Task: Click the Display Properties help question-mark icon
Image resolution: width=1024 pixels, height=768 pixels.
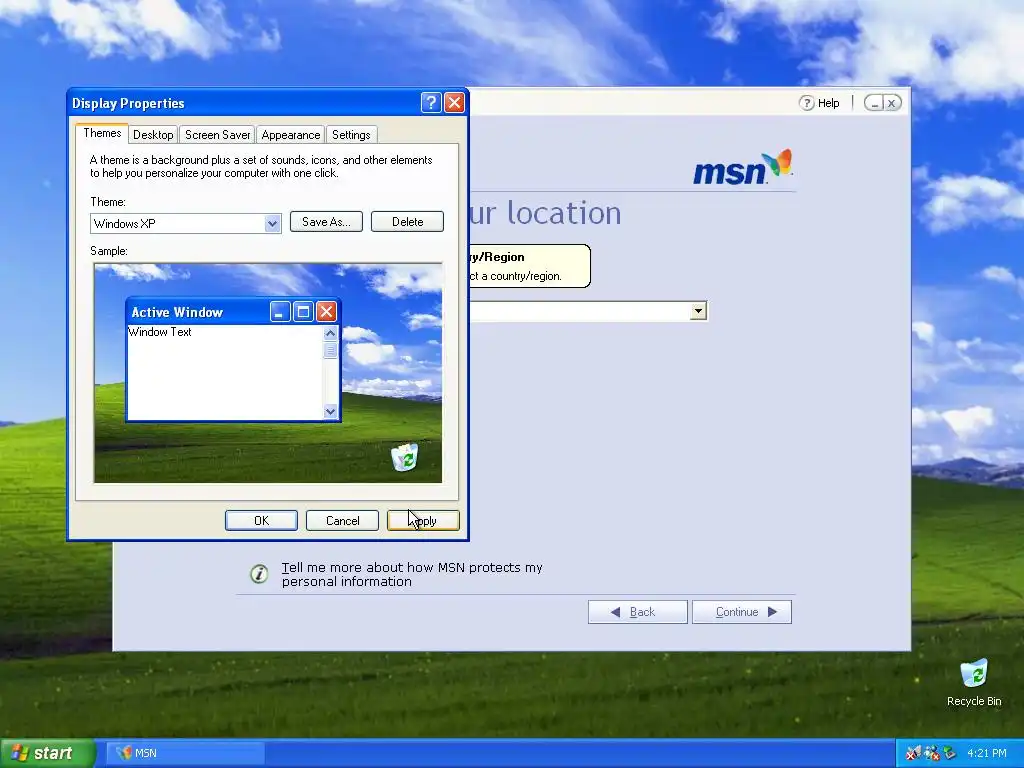Action: (431, 103)
